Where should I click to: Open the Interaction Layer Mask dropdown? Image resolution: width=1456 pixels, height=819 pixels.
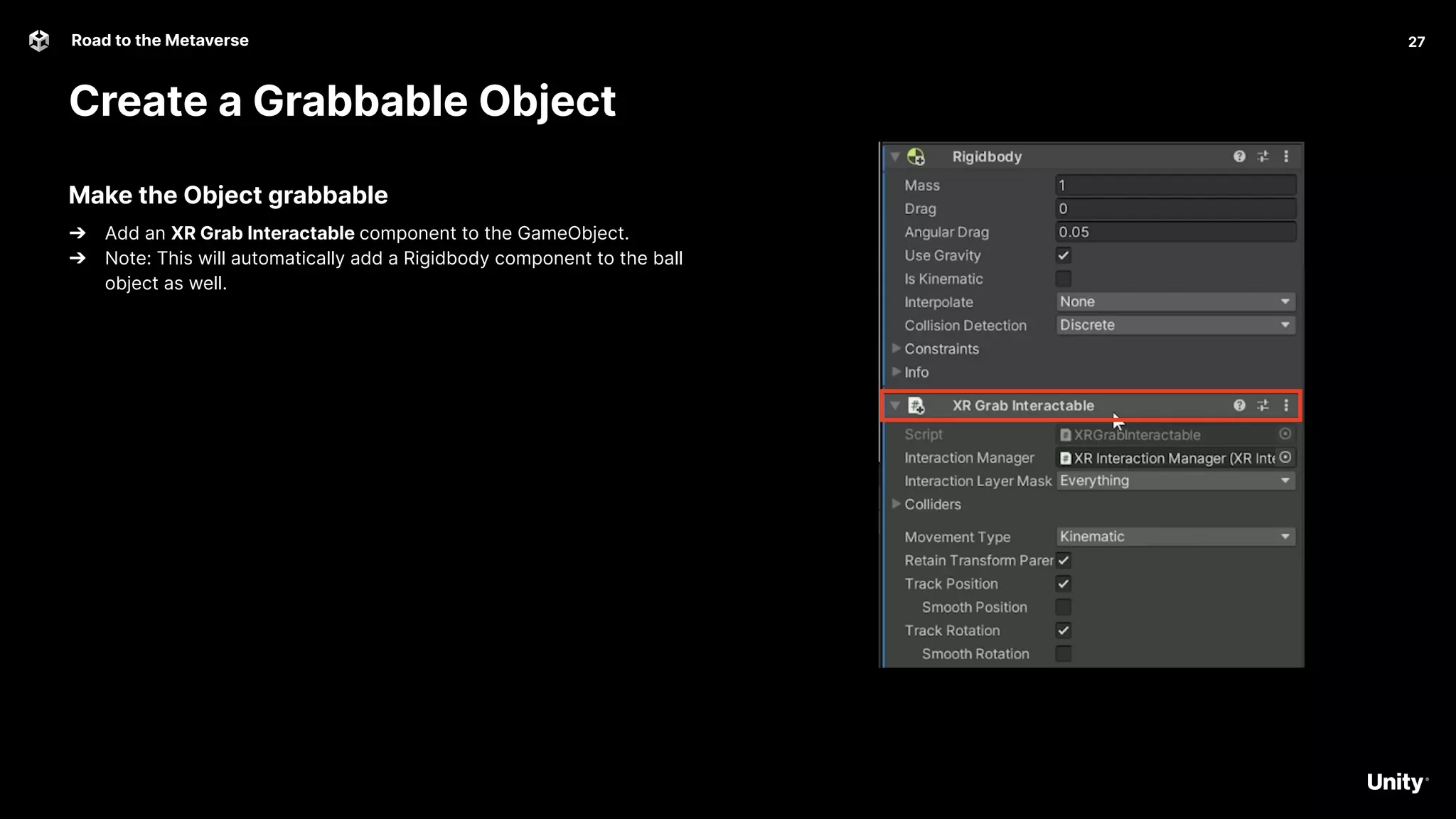pos(1176,481)
